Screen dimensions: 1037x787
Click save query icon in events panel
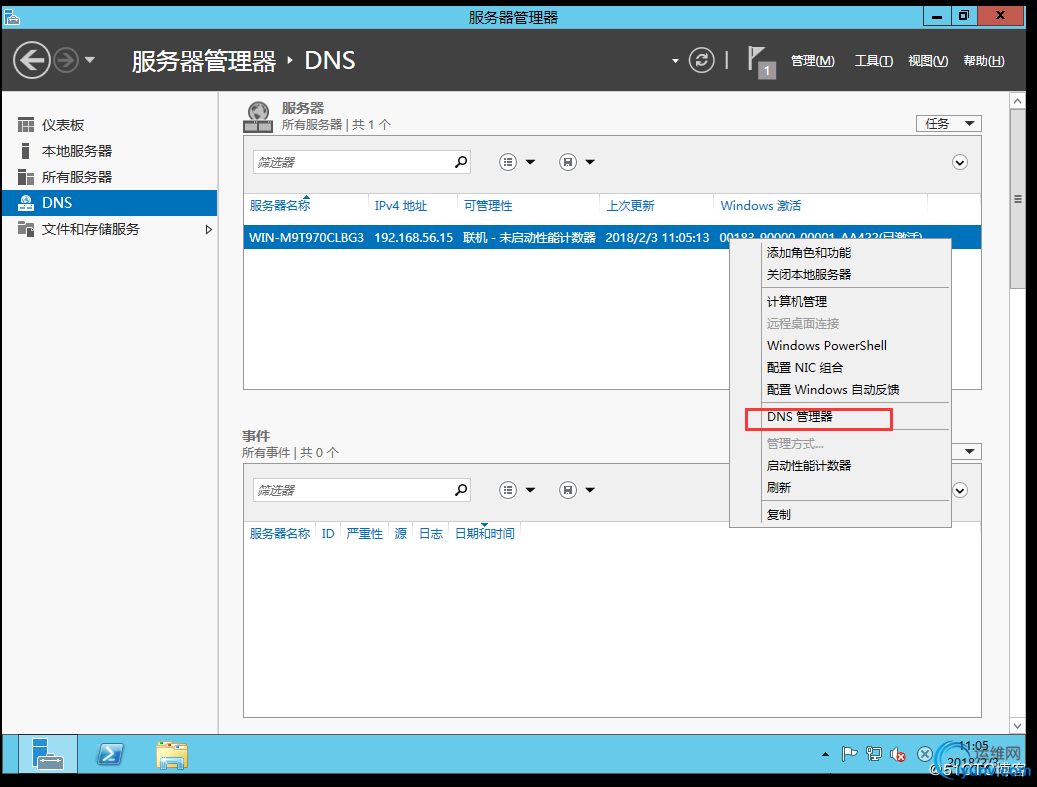[x=568, y=490]
